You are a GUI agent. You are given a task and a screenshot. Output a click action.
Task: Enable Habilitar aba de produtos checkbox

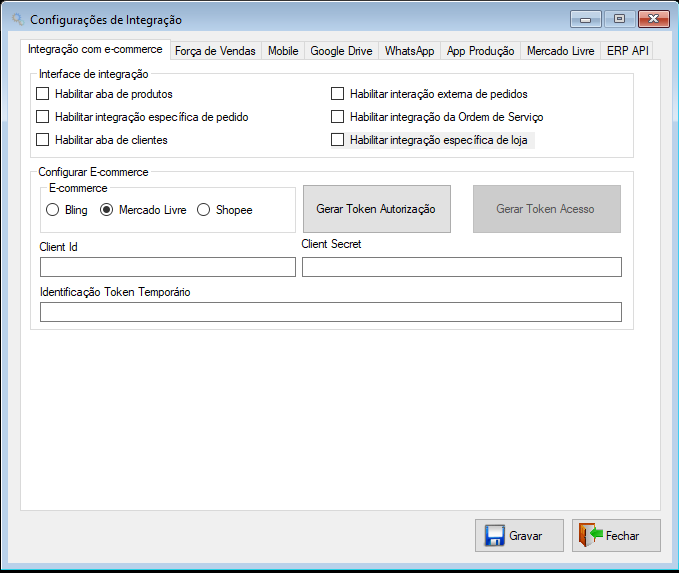coord(42,94)
